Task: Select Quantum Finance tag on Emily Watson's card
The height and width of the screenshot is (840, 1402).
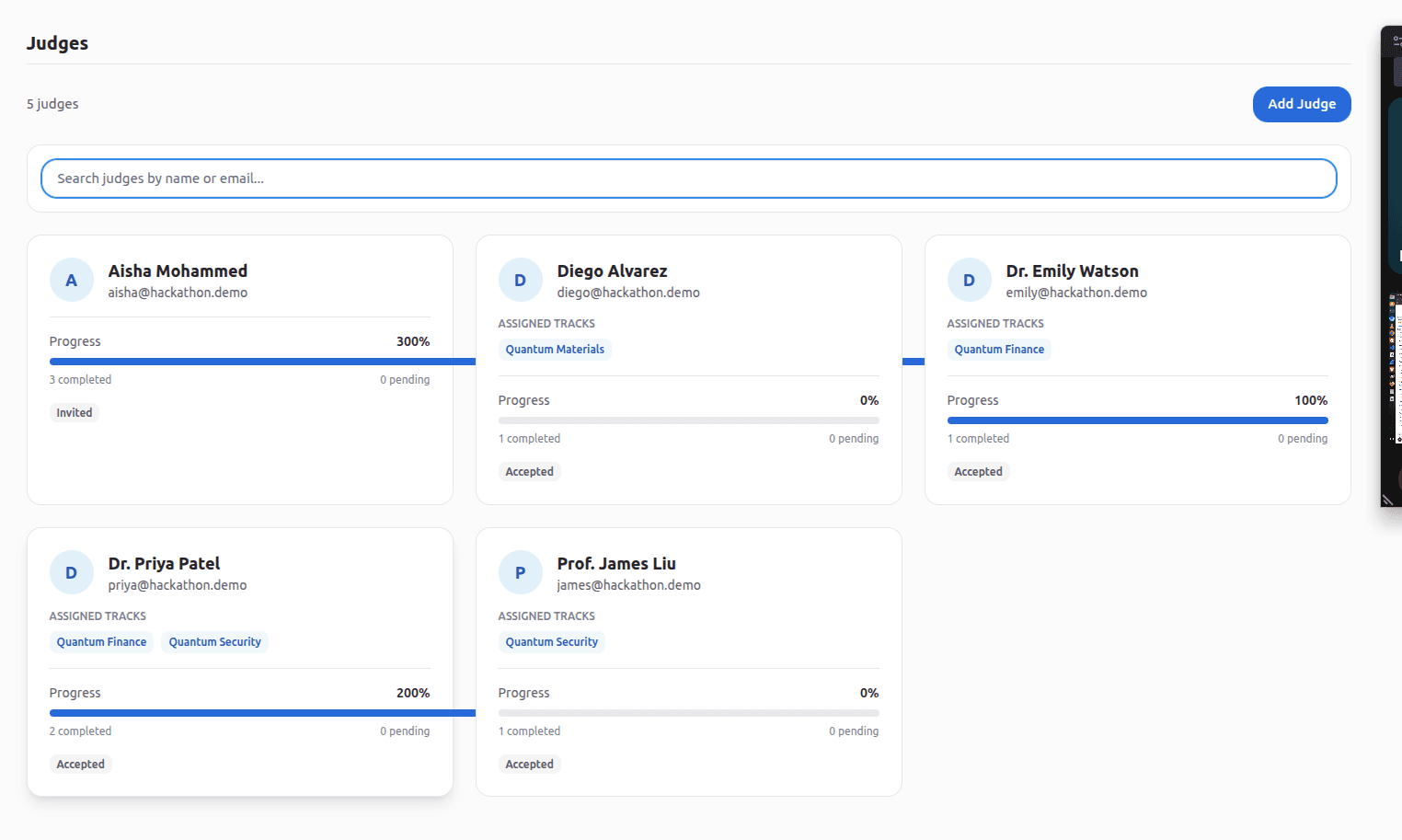Action: point(999,350)
